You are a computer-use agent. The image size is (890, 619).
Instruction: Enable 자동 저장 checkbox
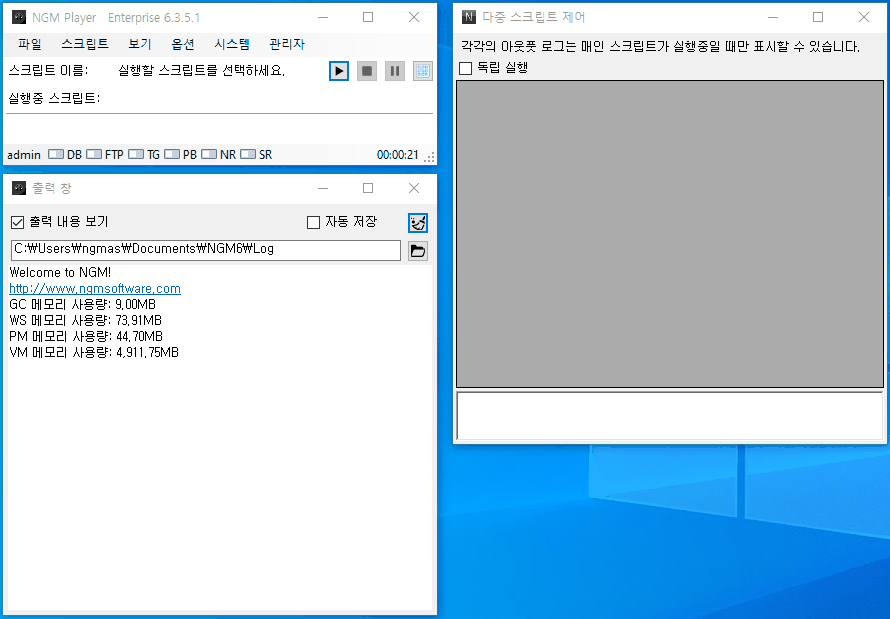[313, 222]
